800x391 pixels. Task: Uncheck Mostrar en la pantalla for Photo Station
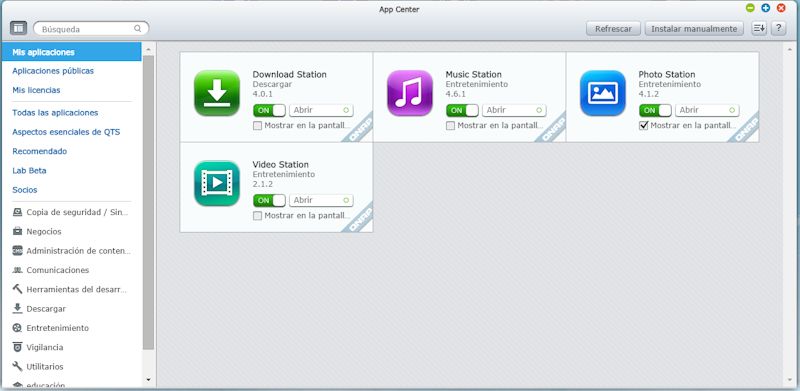coord(643,126)
